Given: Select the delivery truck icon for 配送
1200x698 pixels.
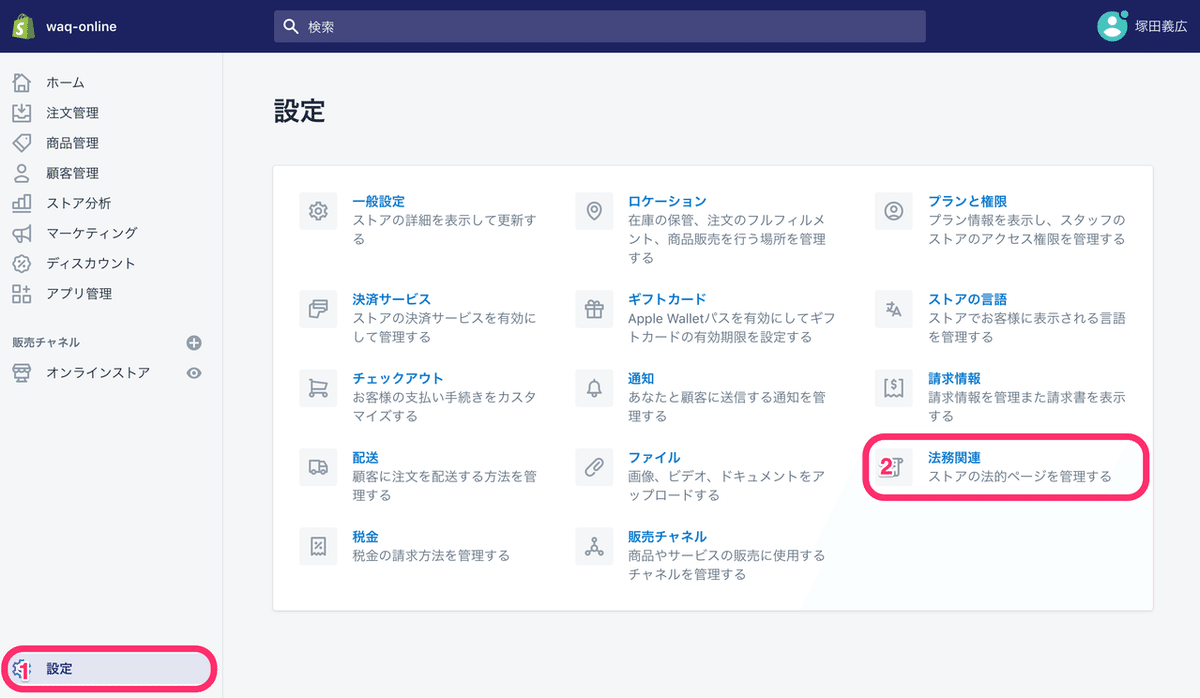Looking at the screenshot, I should pyautogui.click(x=318, y=467).
